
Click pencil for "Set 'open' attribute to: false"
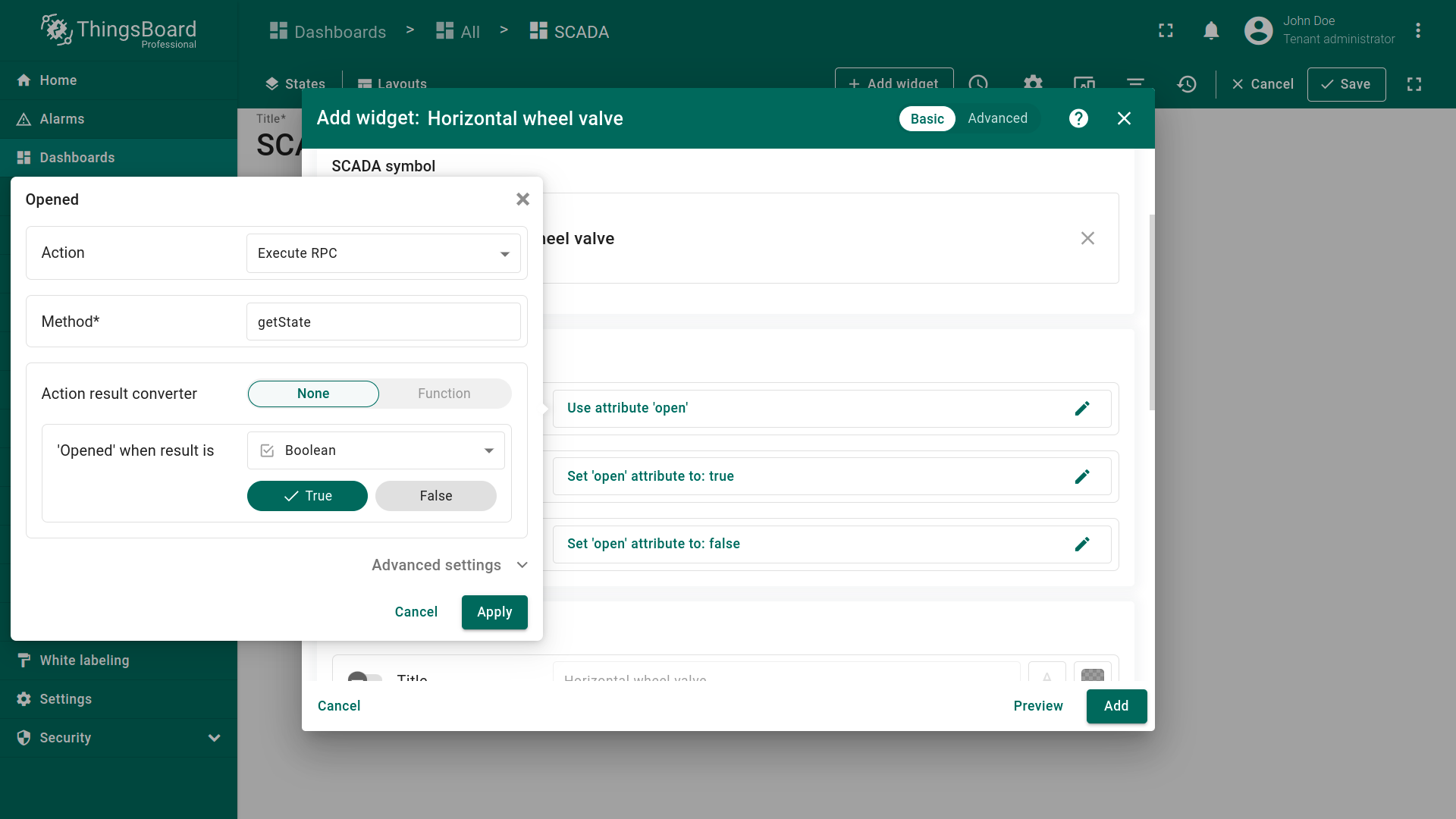coord(1082,544)
